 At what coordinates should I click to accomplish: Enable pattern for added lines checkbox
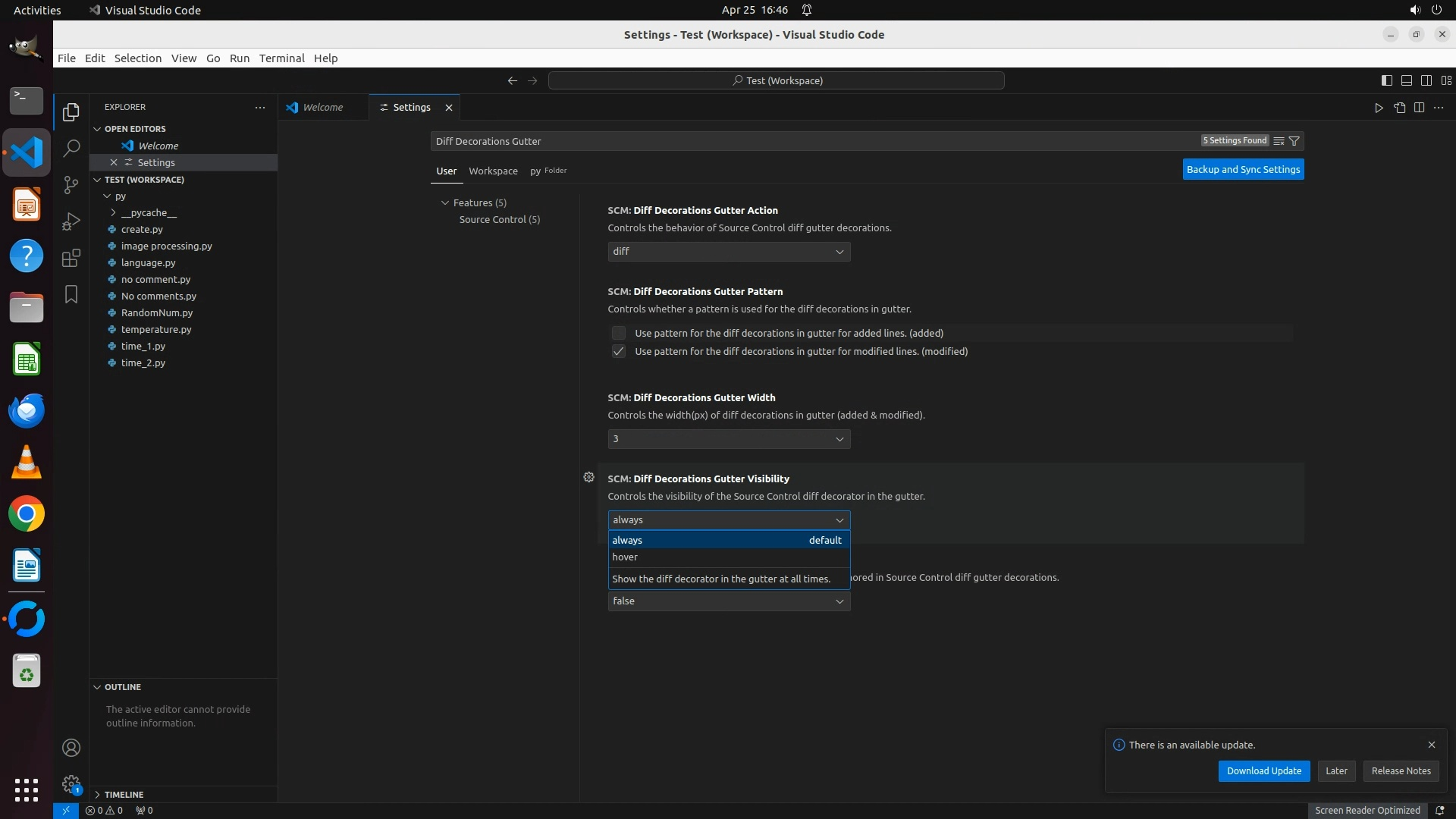619,333
